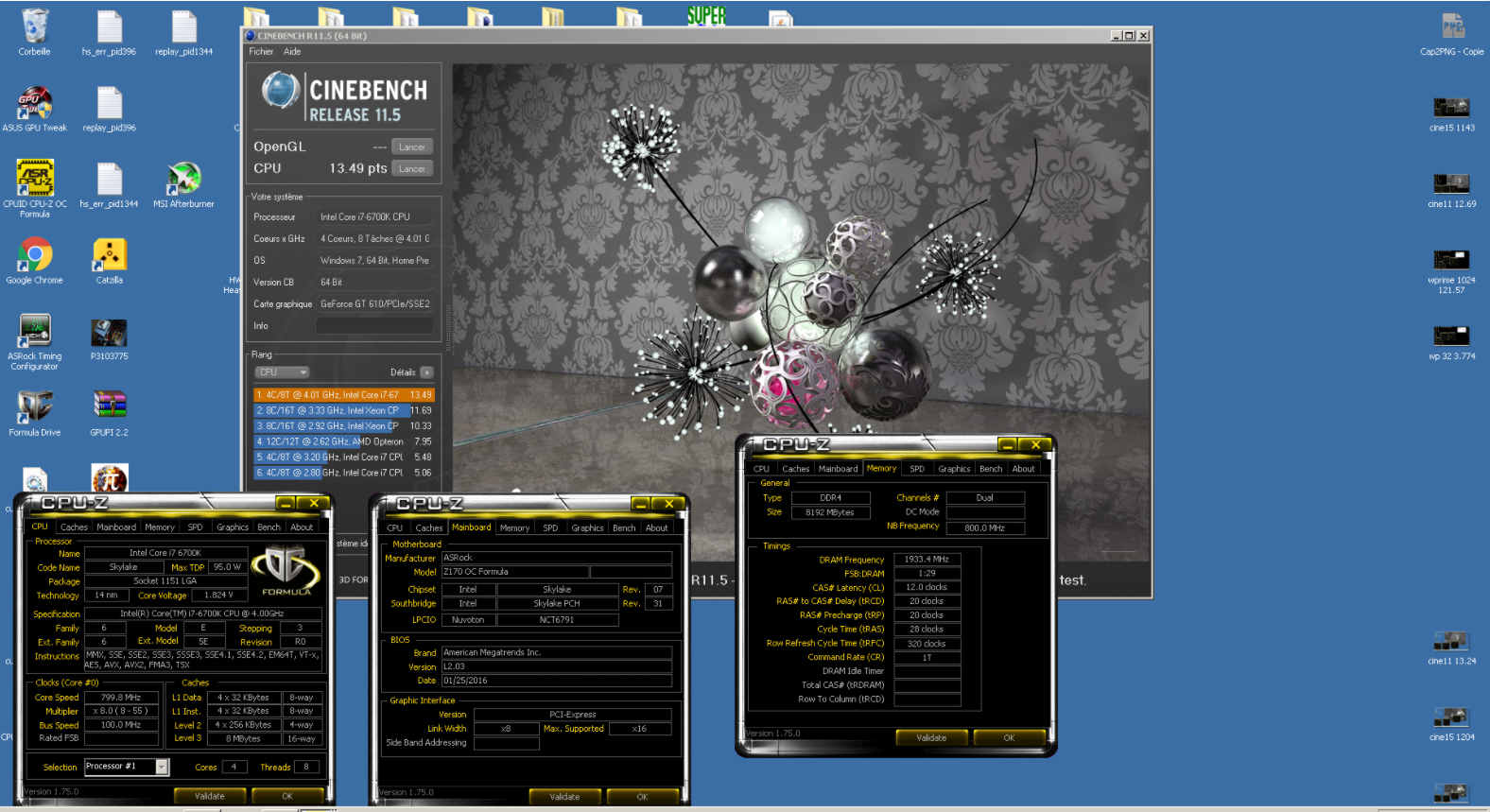The height and width of the screenshot is (812, 1490).
Task: Open the Aide menu in Cinebench
Action: point(292,51)
